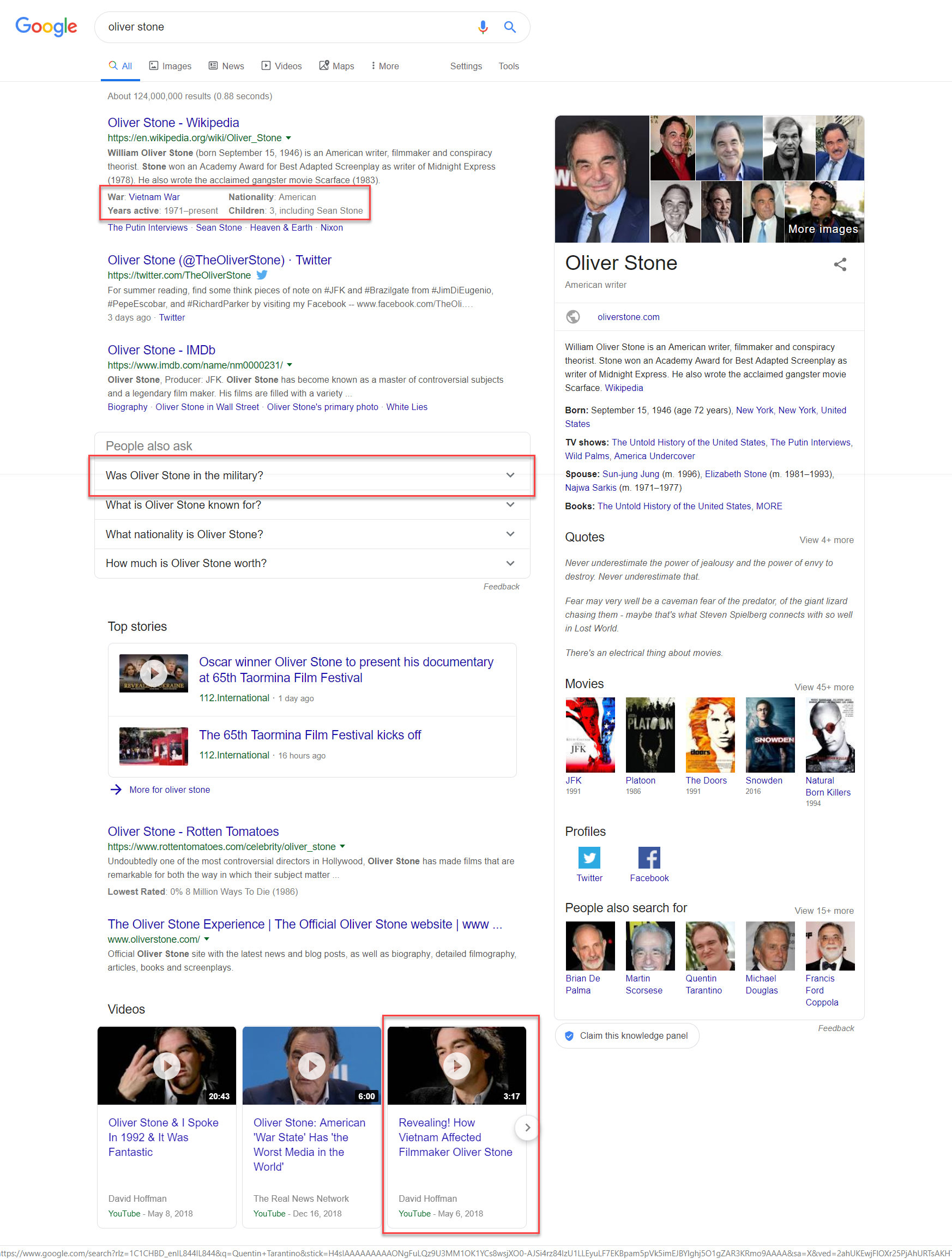
Task: Open the More search options menu
Action: (384, 66)
